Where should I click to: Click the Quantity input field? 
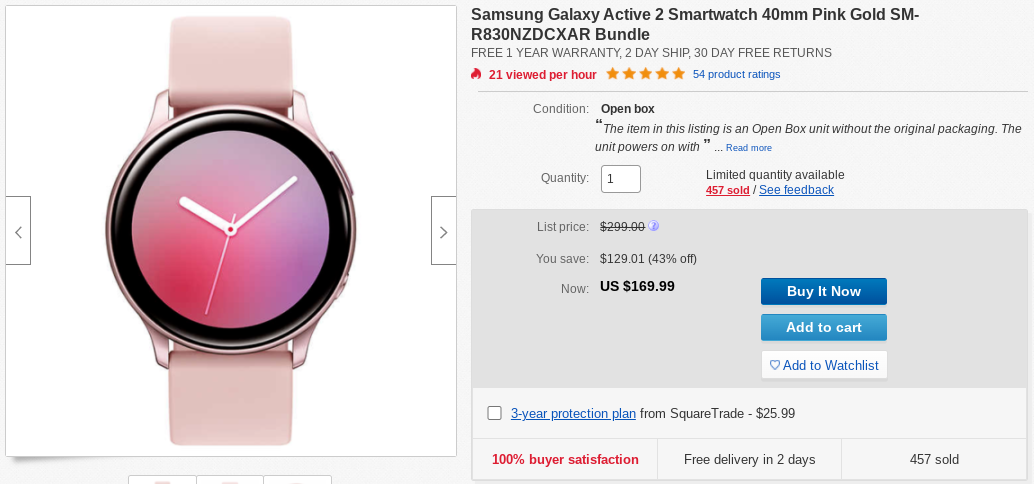point(620,179)
